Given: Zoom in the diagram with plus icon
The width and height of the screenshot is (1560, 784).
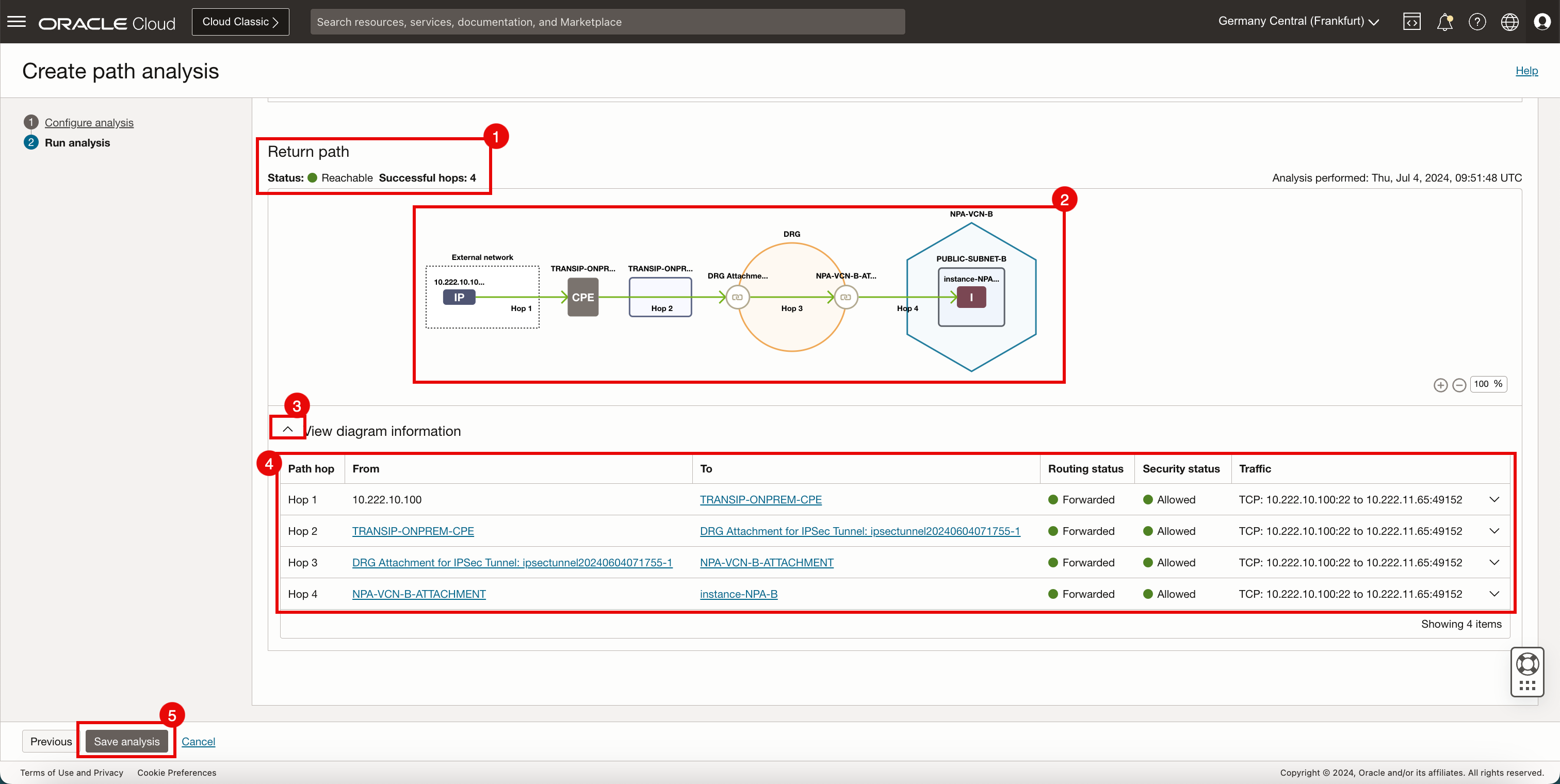Looking at the screenshot, I should pyautogui.click(x=1440, y=385).
